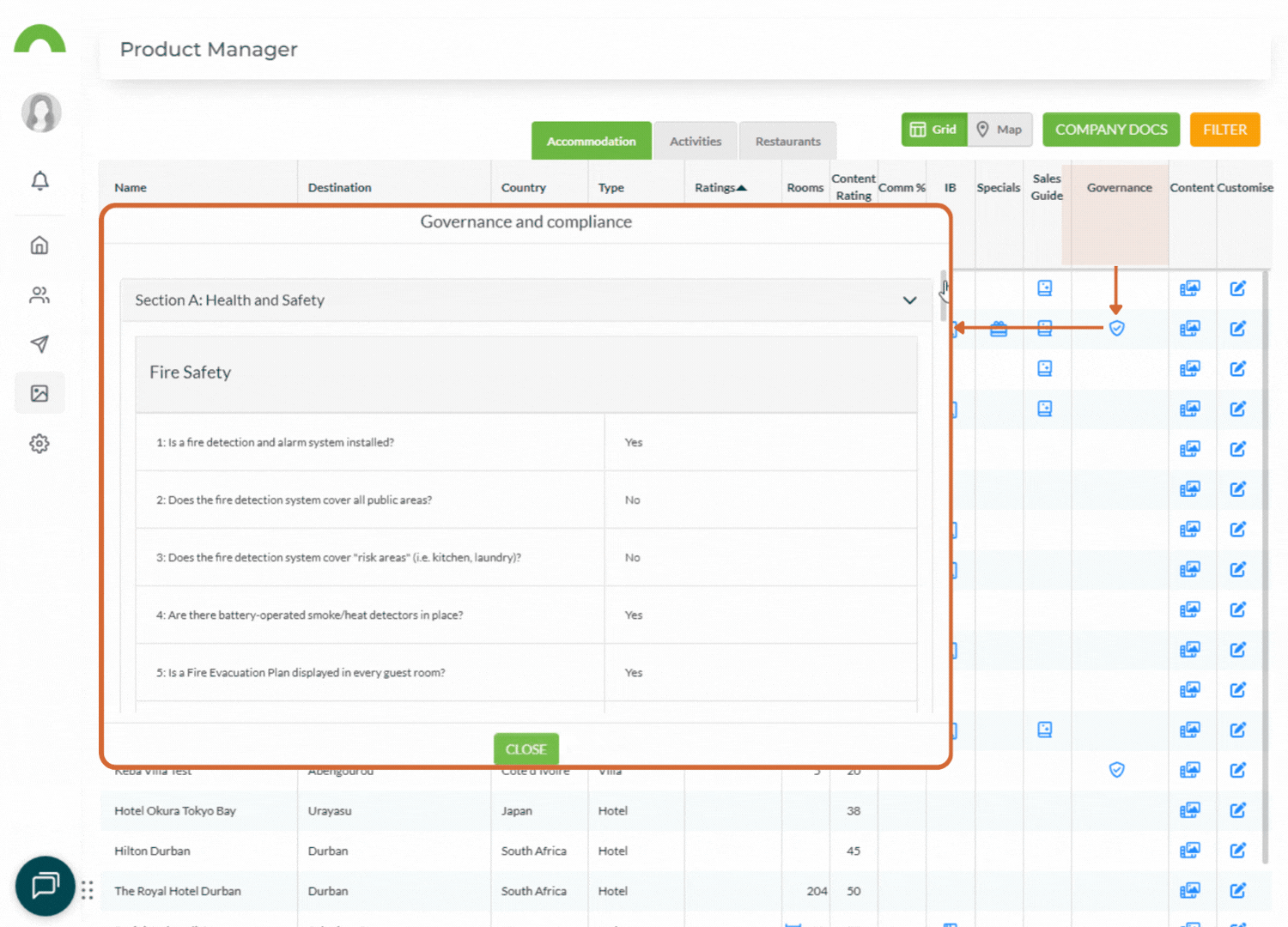Open the Users section from sidebar
Screen dimensions: 1288x927
39,294
